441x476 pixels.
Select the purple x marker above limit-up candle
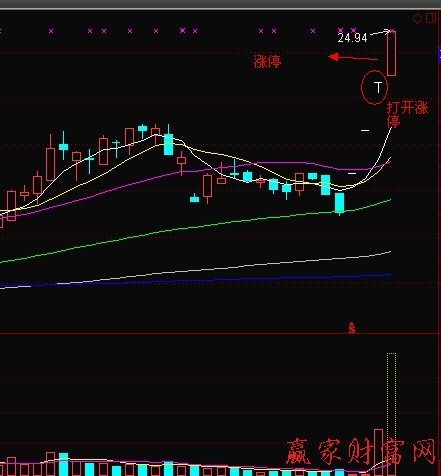[393, 31]
